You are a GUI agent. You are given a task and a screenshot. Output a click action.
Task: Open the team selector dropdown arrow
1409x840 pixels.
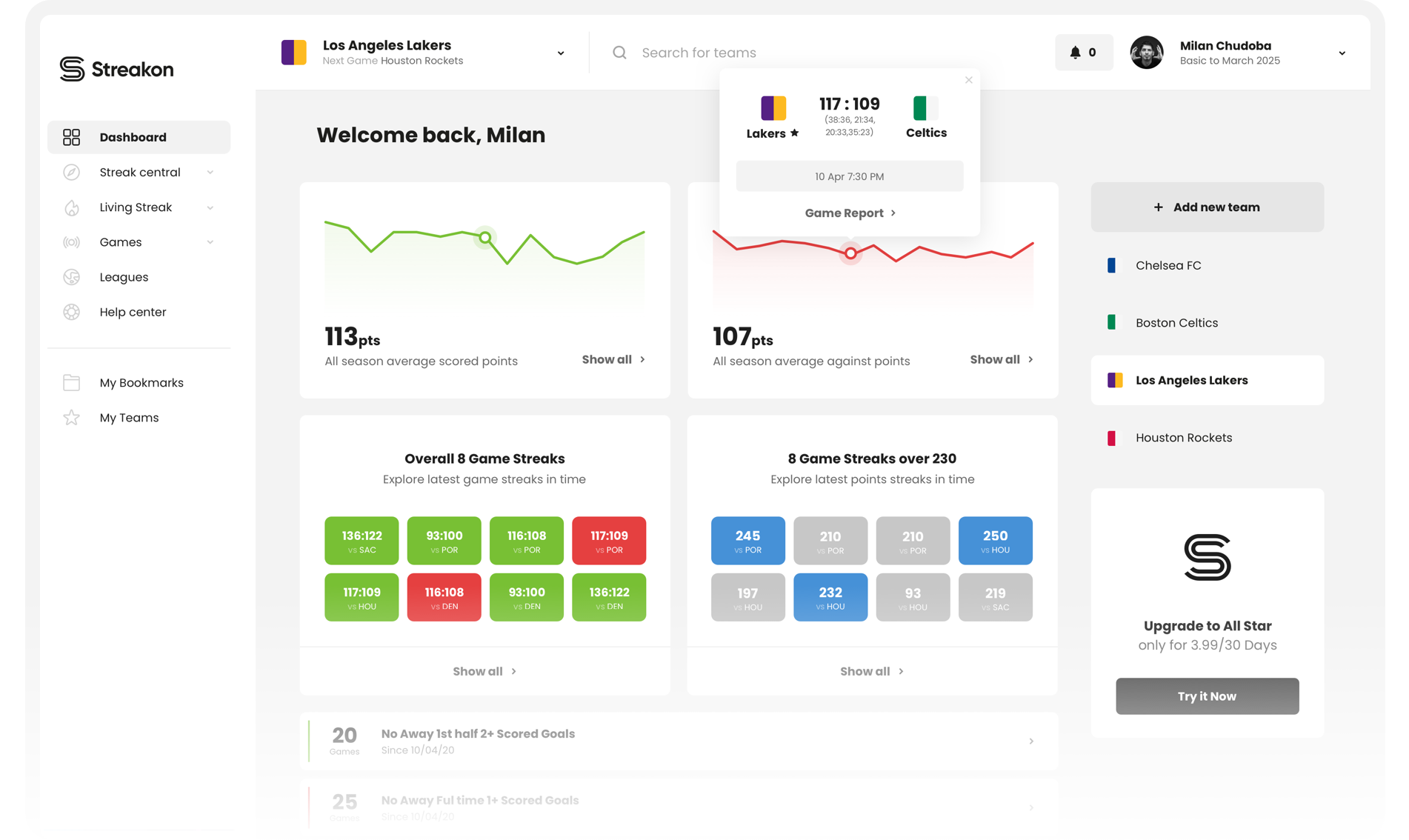(x=561, y=53)
